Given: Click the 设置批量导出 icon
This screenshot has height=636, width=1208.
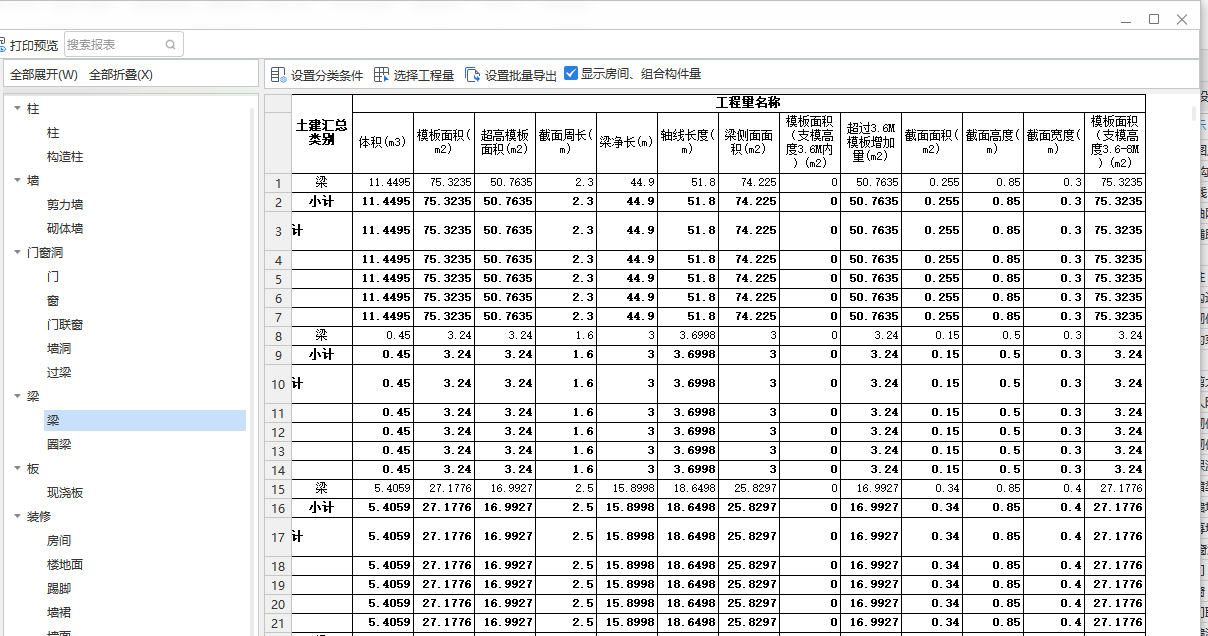Looking at the screenshot, I should click(473, 75).
